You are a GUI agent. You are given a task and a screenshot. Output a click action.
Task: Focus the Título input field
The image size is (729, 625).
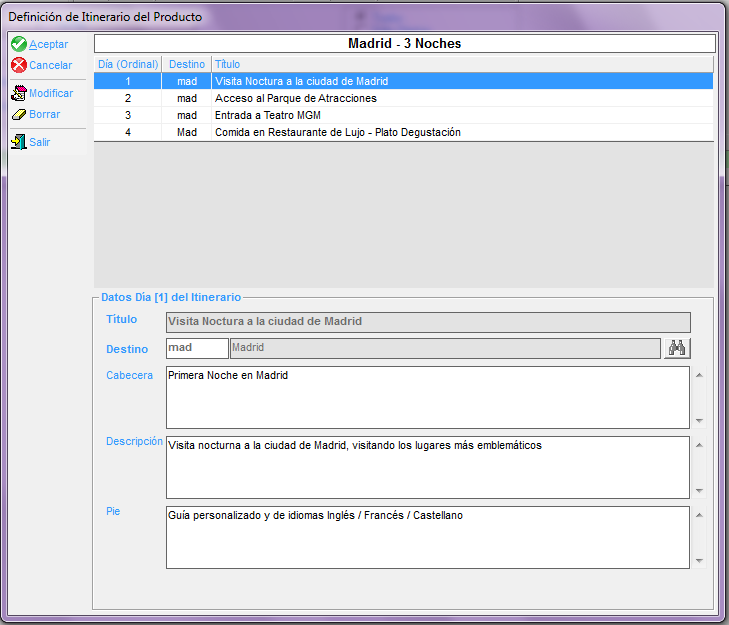coord(428,322)
